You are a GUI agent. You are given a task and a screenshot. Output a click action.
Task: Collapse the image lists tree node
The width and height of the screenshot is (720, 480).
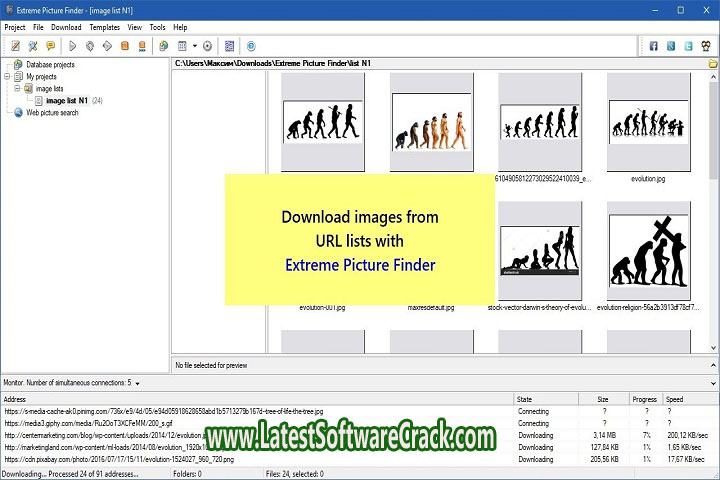17,89
